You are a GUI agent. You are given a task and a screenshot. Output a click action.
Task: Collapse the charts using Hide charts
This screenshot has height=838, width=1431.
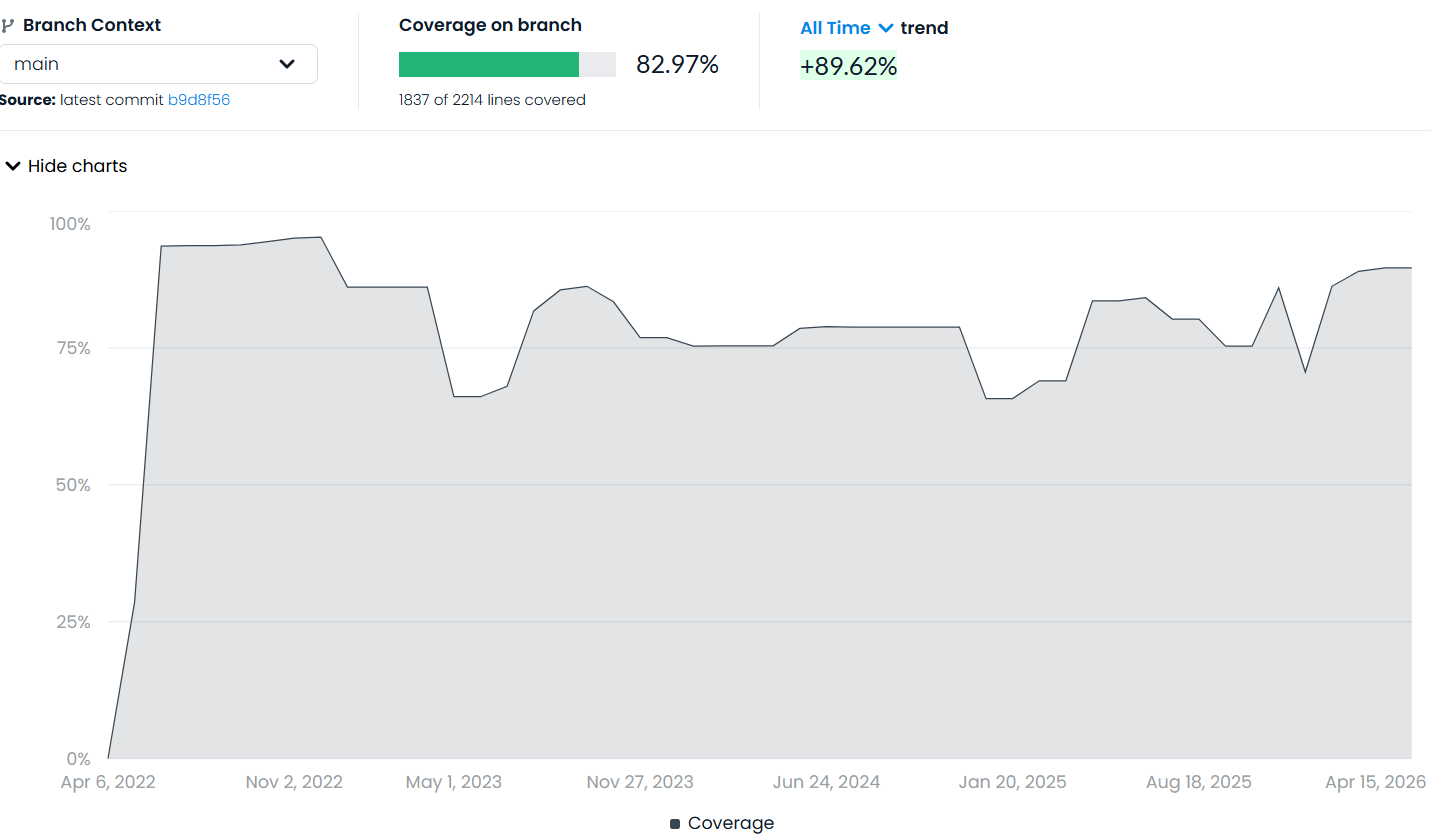pyautogui.click(x=77, y=166)
